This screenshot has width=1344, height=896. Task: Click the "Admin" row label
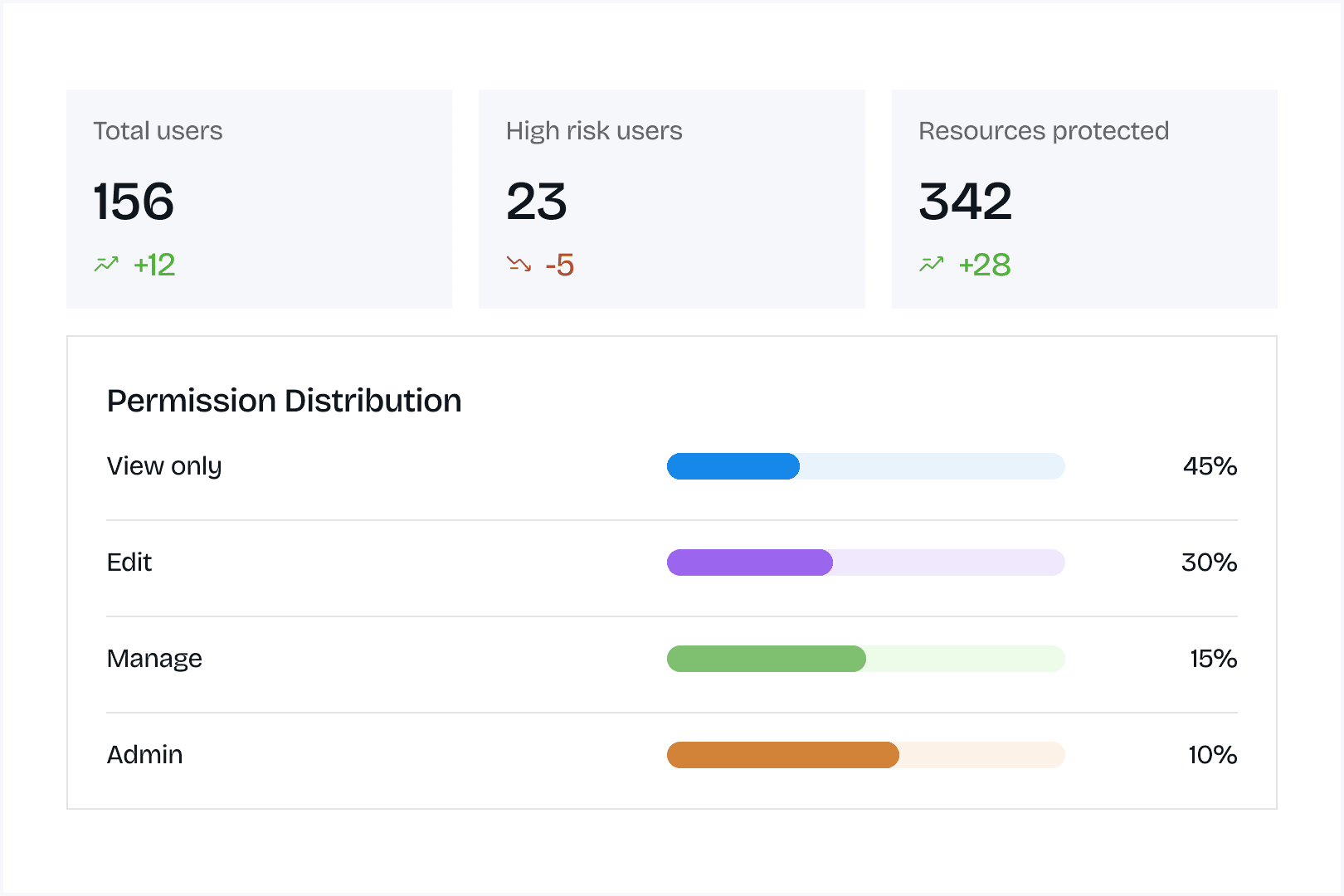[145, 755]
